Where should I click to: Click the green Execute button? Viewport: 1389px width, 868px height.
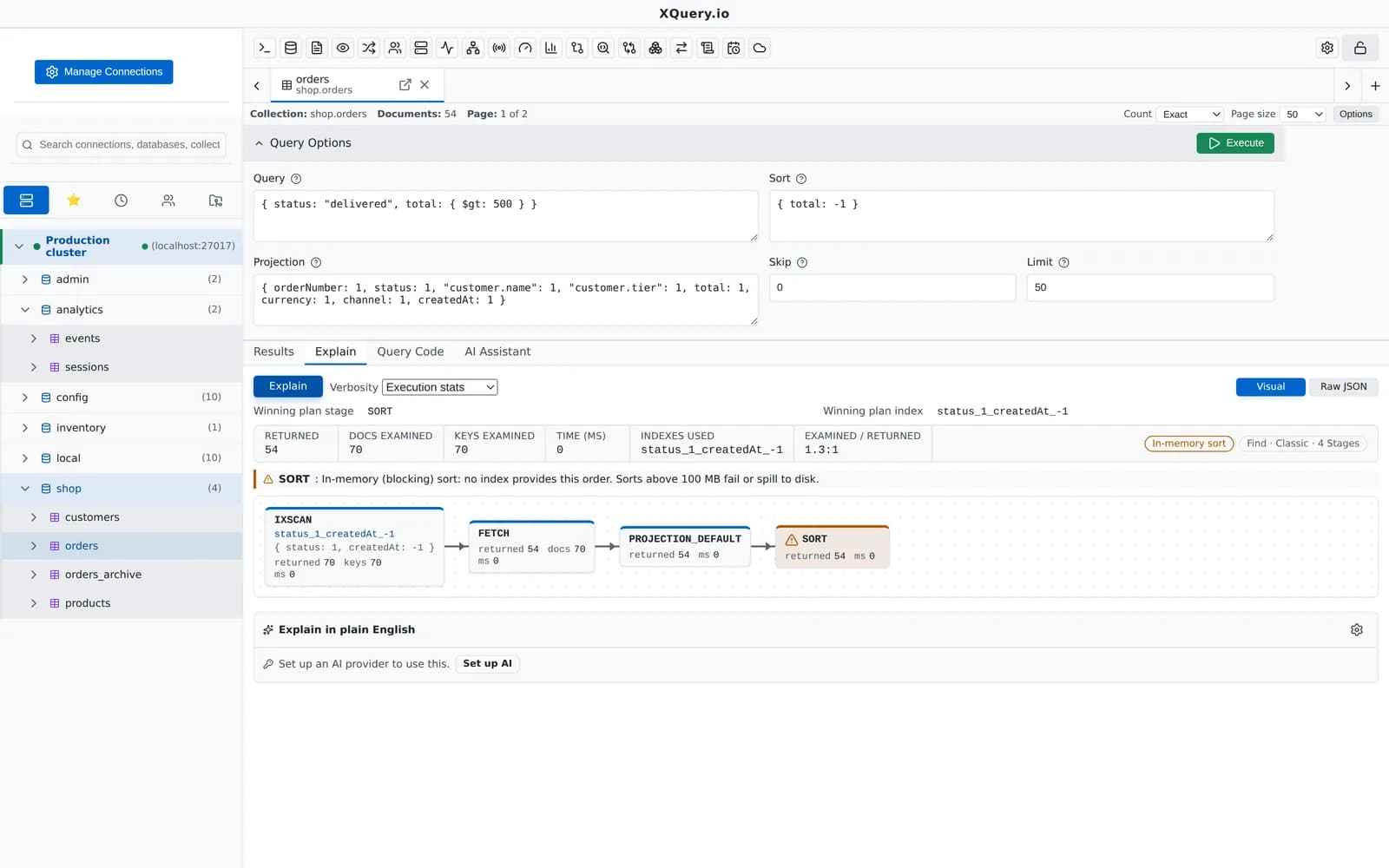pyautogui.click(x=1234, y=142)
